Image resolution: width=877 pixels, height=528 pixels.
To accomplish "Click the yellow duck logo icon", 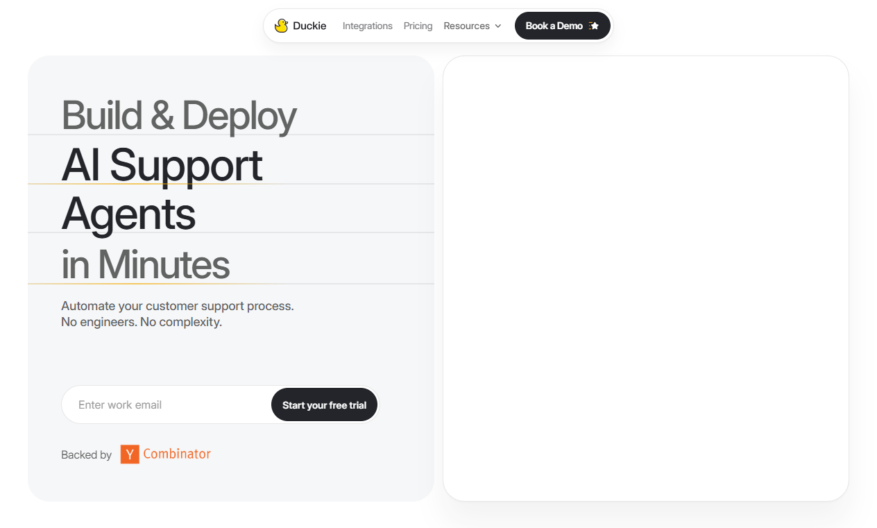I will (281, 26).
